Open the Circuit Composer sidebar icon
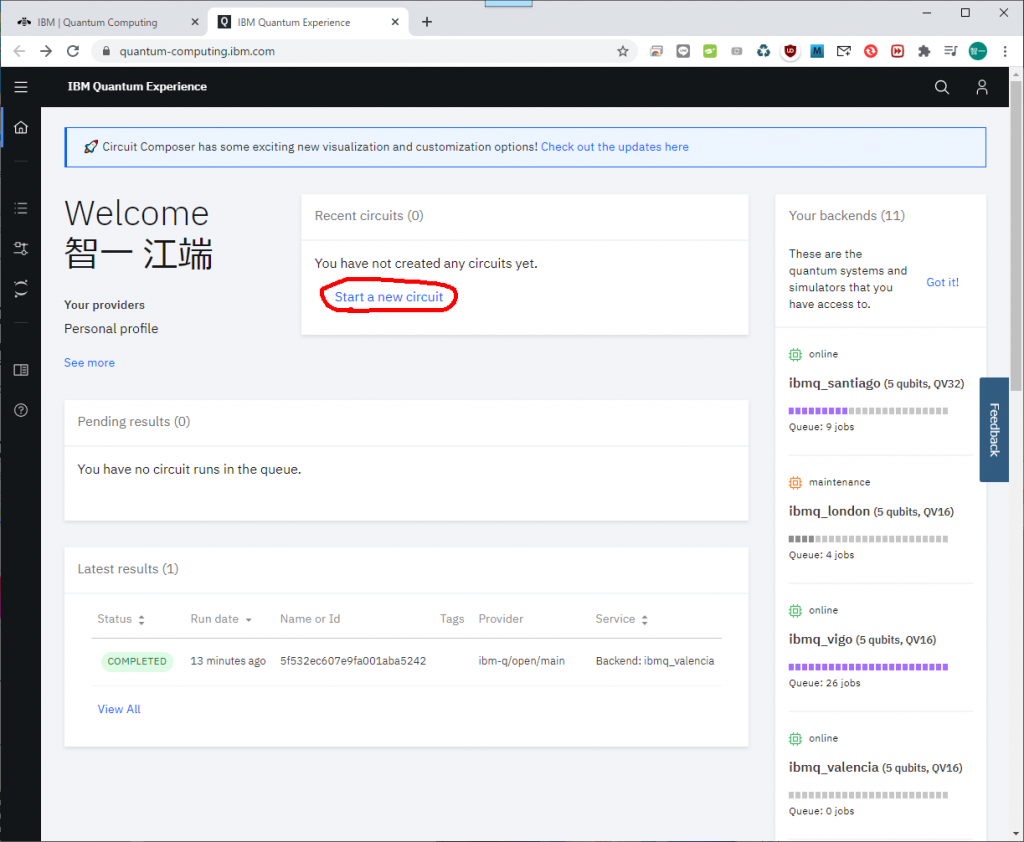 point(21,248)
